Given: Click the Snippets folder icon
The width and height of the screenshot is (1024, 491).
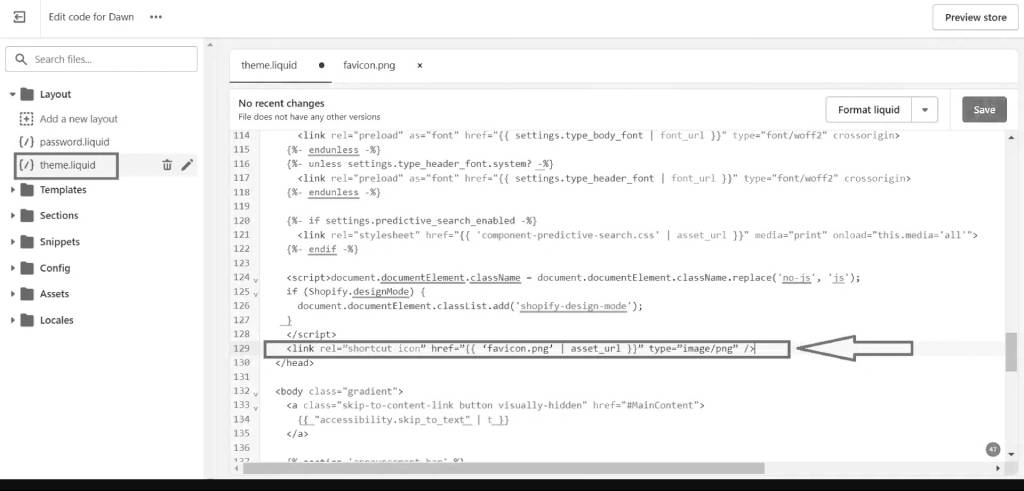Looking at the screenshot, I should click(x=27, y=242).
